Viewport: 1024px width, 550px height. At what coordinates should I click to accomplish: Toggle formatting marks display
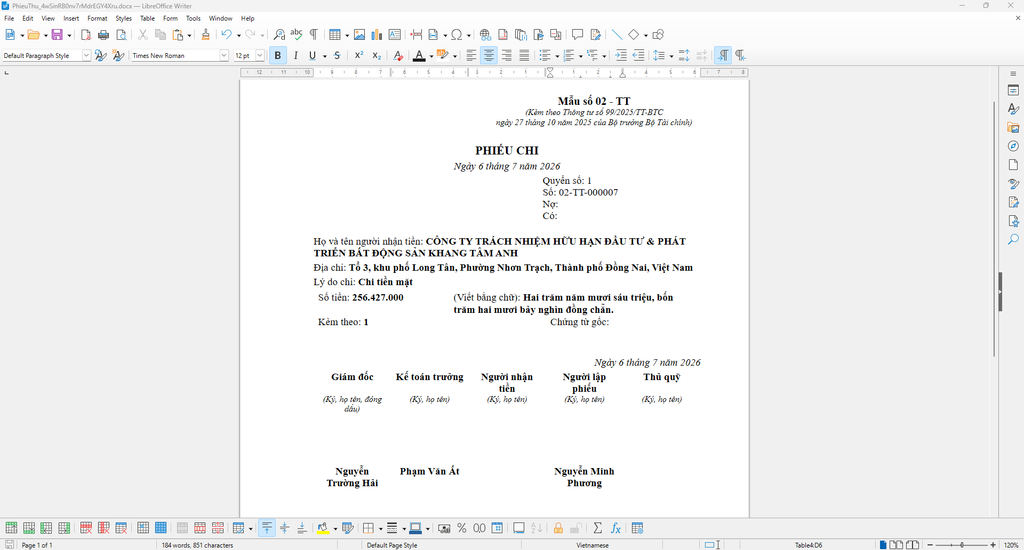(x=313, y=35)
